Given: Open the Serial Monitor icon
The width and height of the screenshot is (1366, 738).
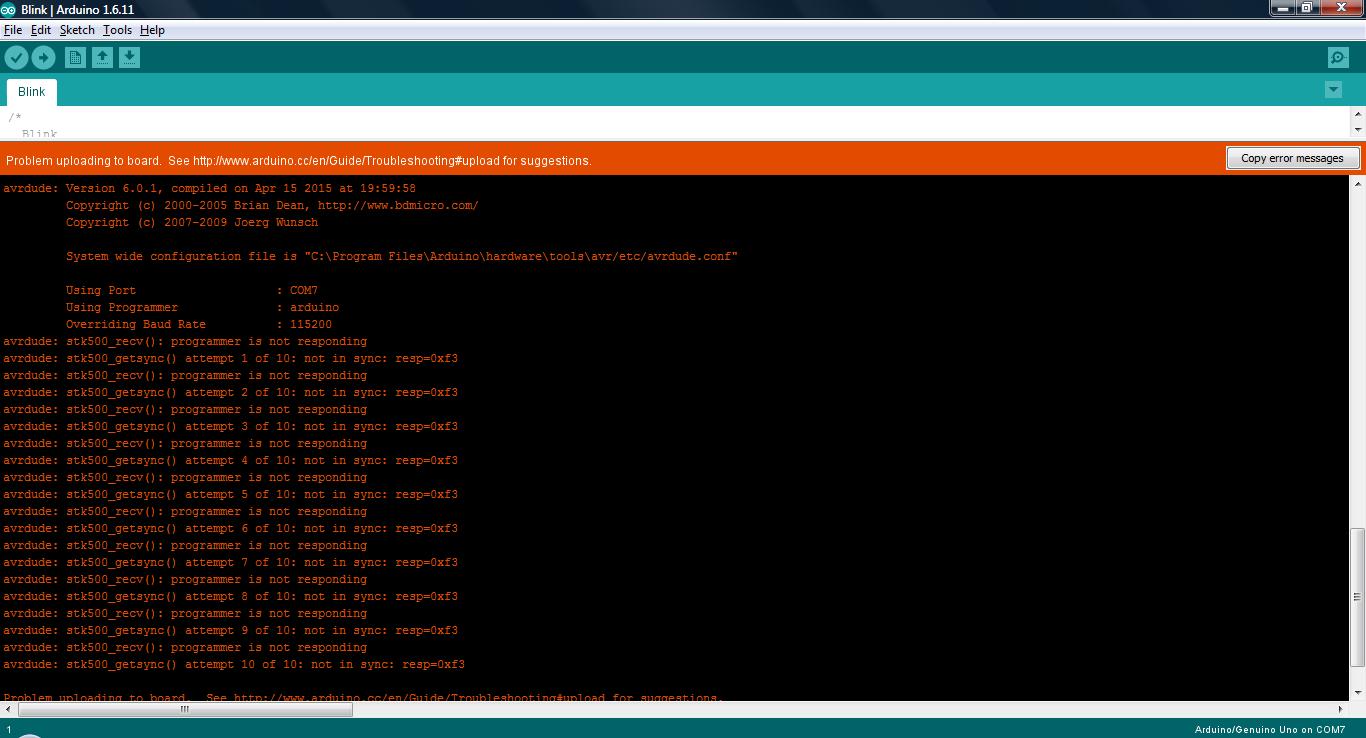Looking at the screenshot, I should pyautogui.click(x=1337, y=57).
